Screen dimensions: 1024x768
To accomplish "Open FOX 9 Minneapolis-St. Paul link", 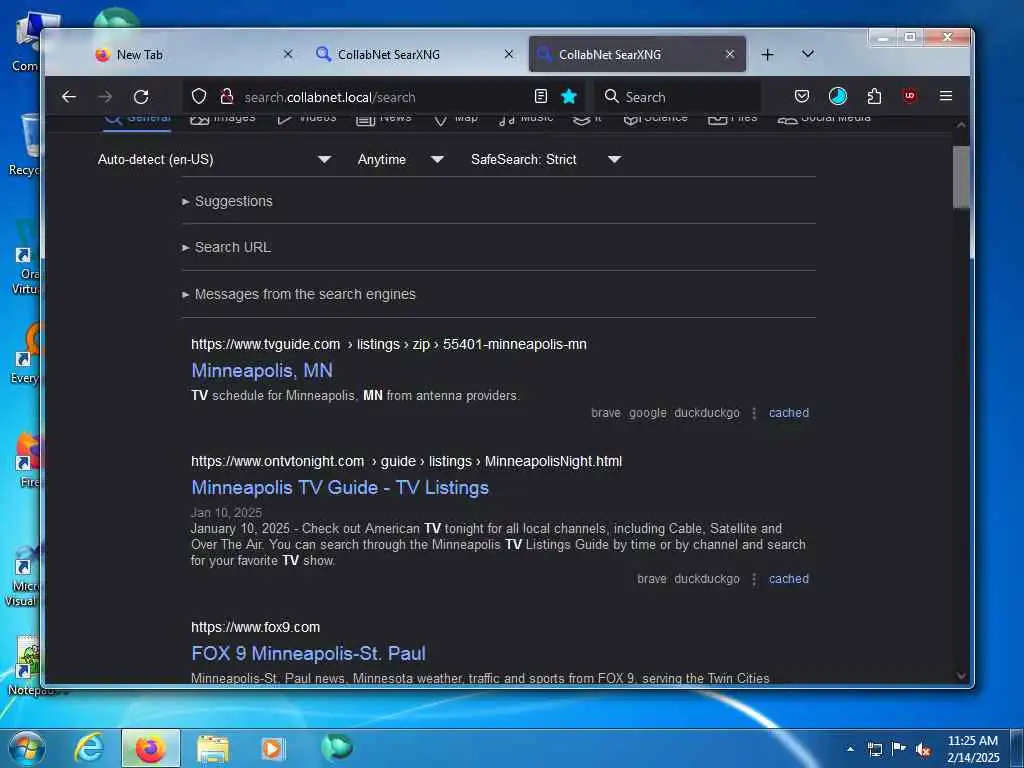I will 308,654.
